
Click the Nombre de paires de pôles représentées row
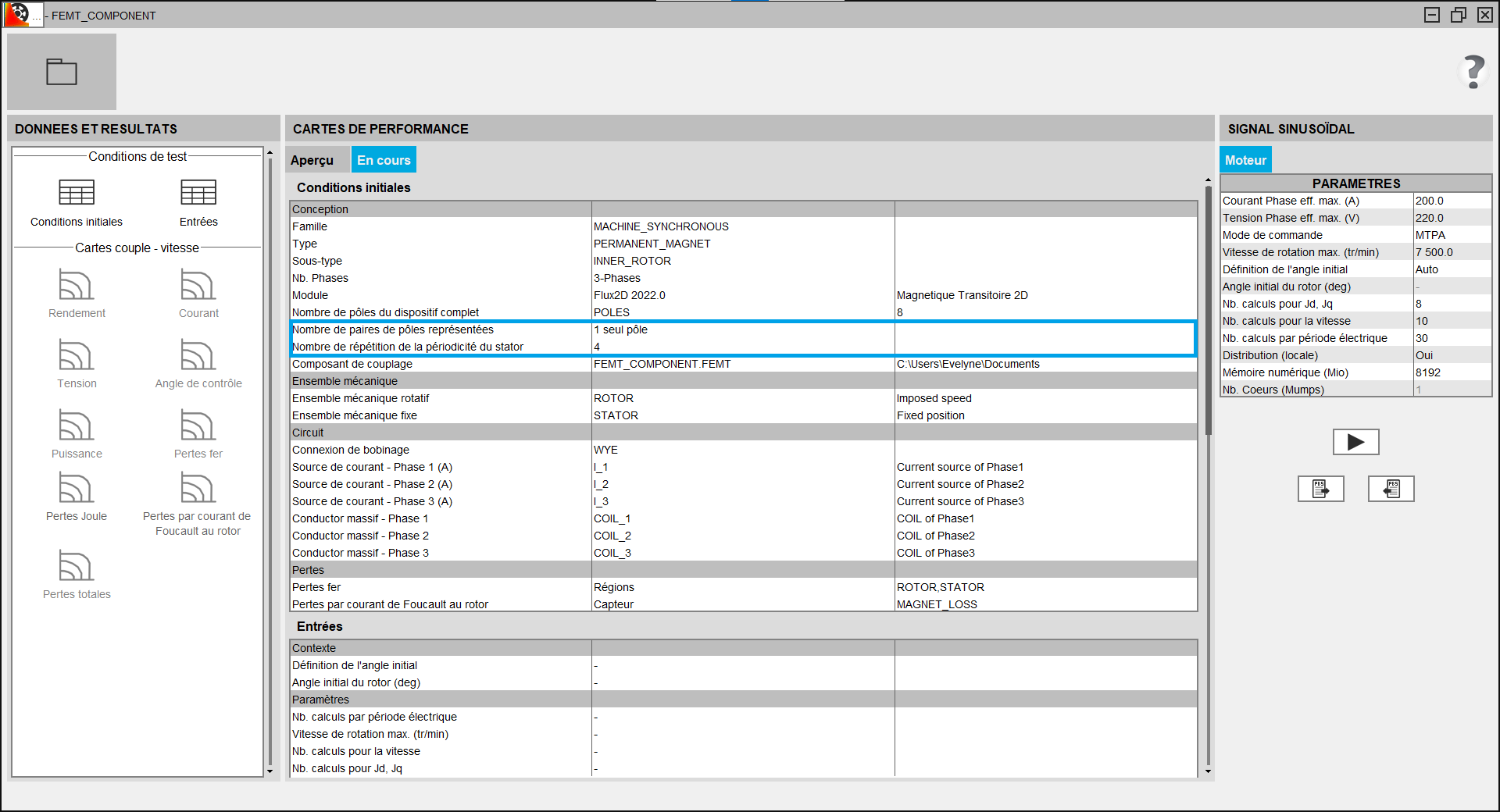point(743,329)
